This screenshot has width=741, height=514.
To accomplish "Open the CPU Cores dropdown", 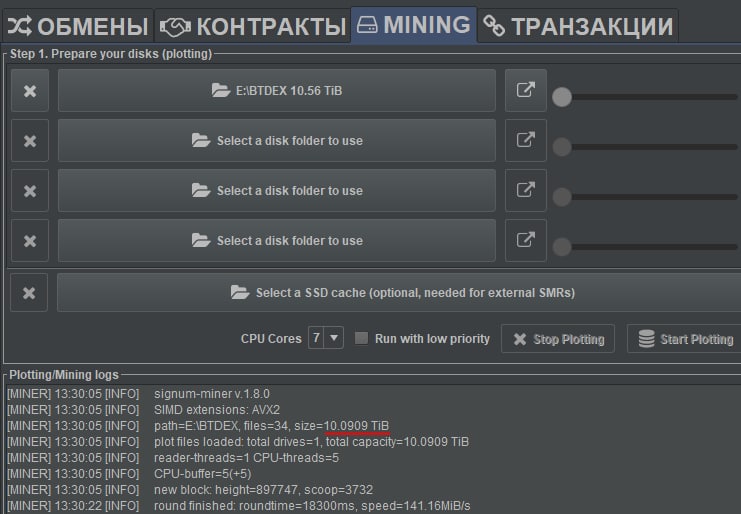I will [326, 338].
